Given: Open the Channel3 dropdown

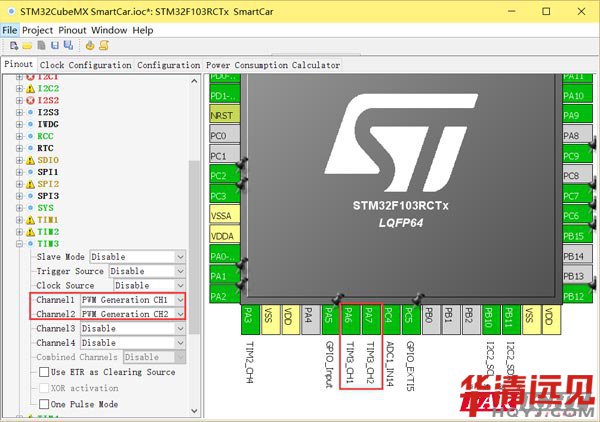Looking at the screenshot, I should [133, 329].
